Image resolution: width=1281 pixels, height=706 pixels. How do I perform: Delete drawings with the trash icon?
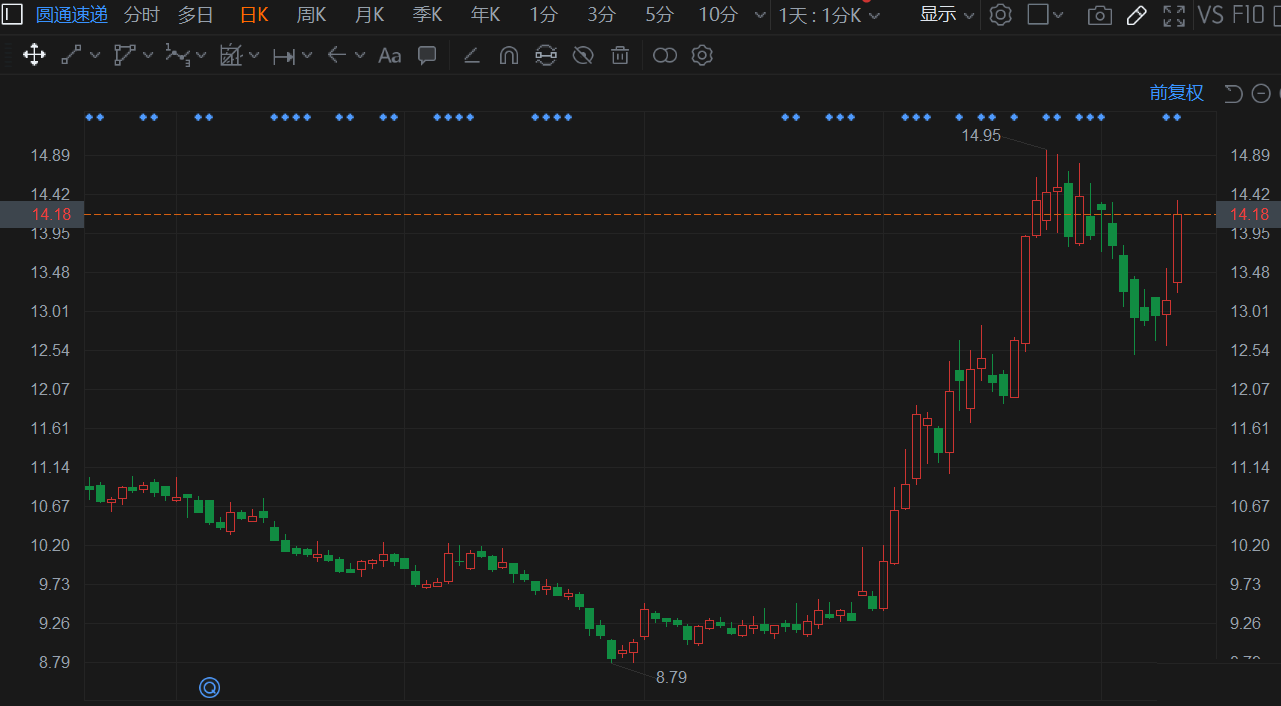[620, 55]
